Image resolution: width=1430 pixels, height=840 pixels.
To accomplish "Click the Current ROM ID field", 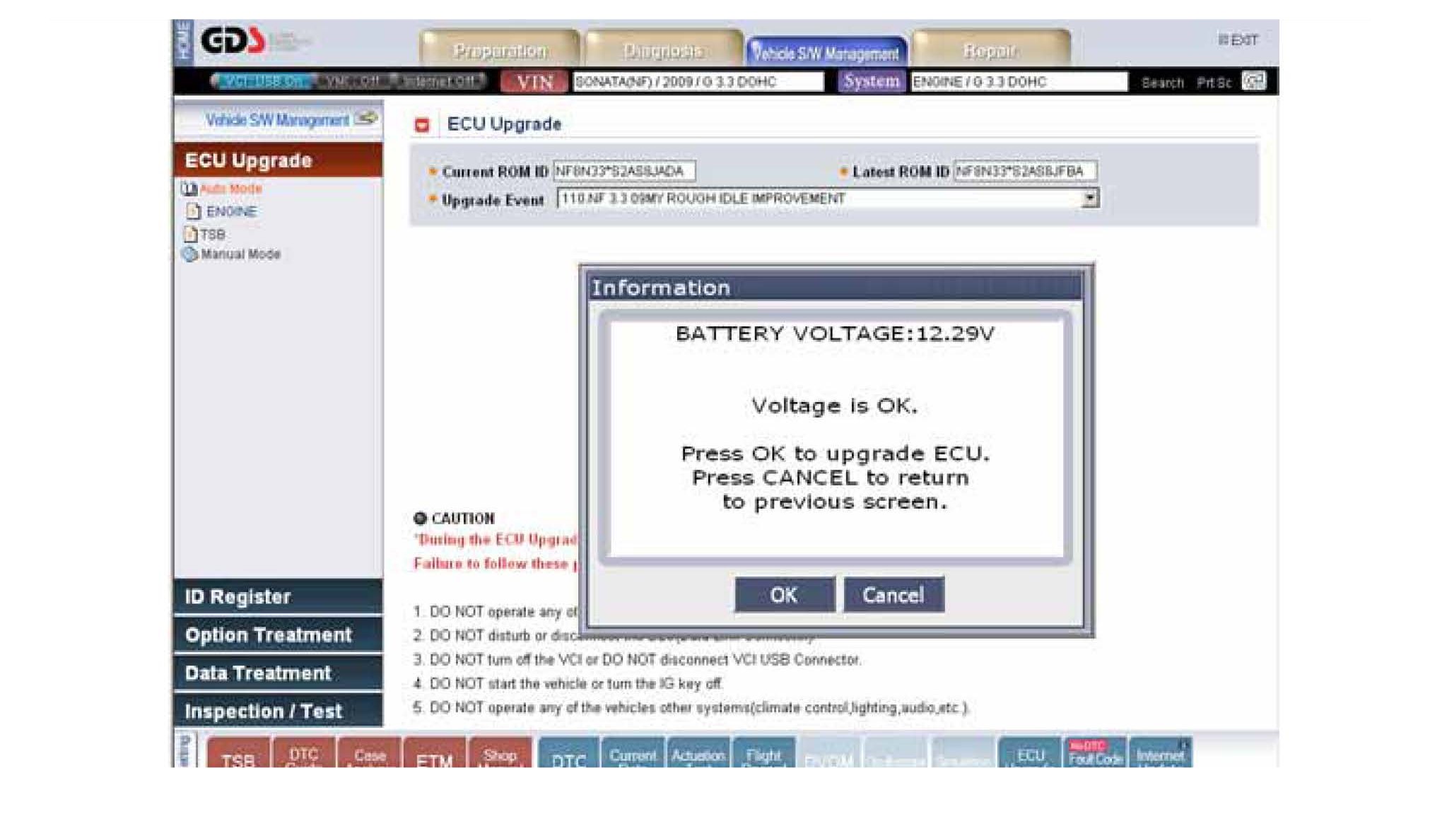I will click(x=623, y=171).
